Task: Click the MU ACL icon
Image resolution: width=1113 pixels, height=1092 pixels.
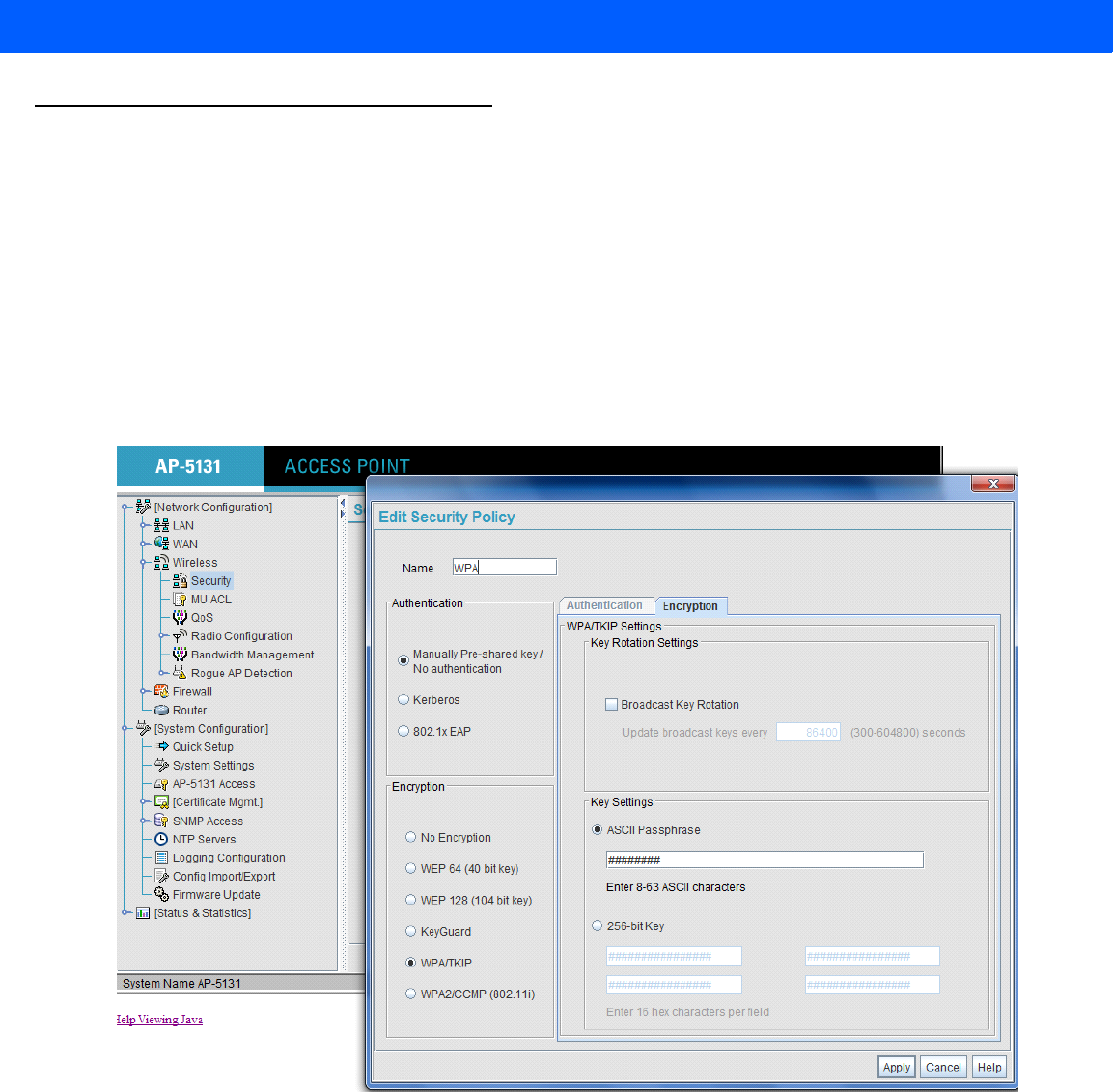Action: pos(181,600)
